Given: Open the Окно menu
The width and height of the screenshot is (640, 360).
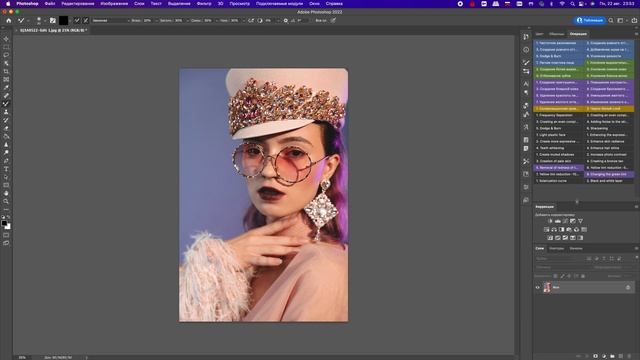Looking at the screenshot, I should (x=314, y=4).
